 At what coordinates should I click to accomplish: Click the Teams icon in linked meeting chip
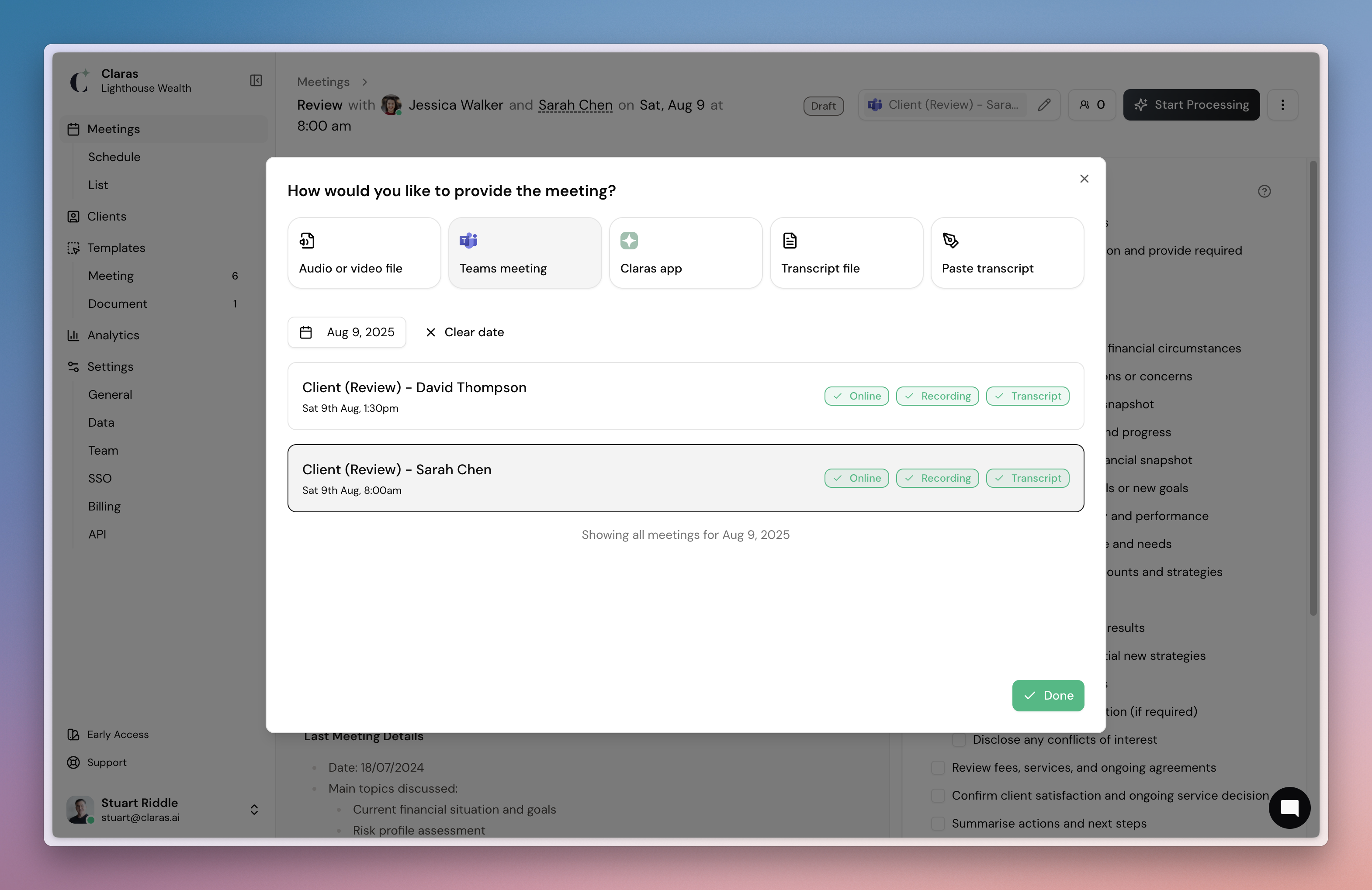[x=875, y=105]
